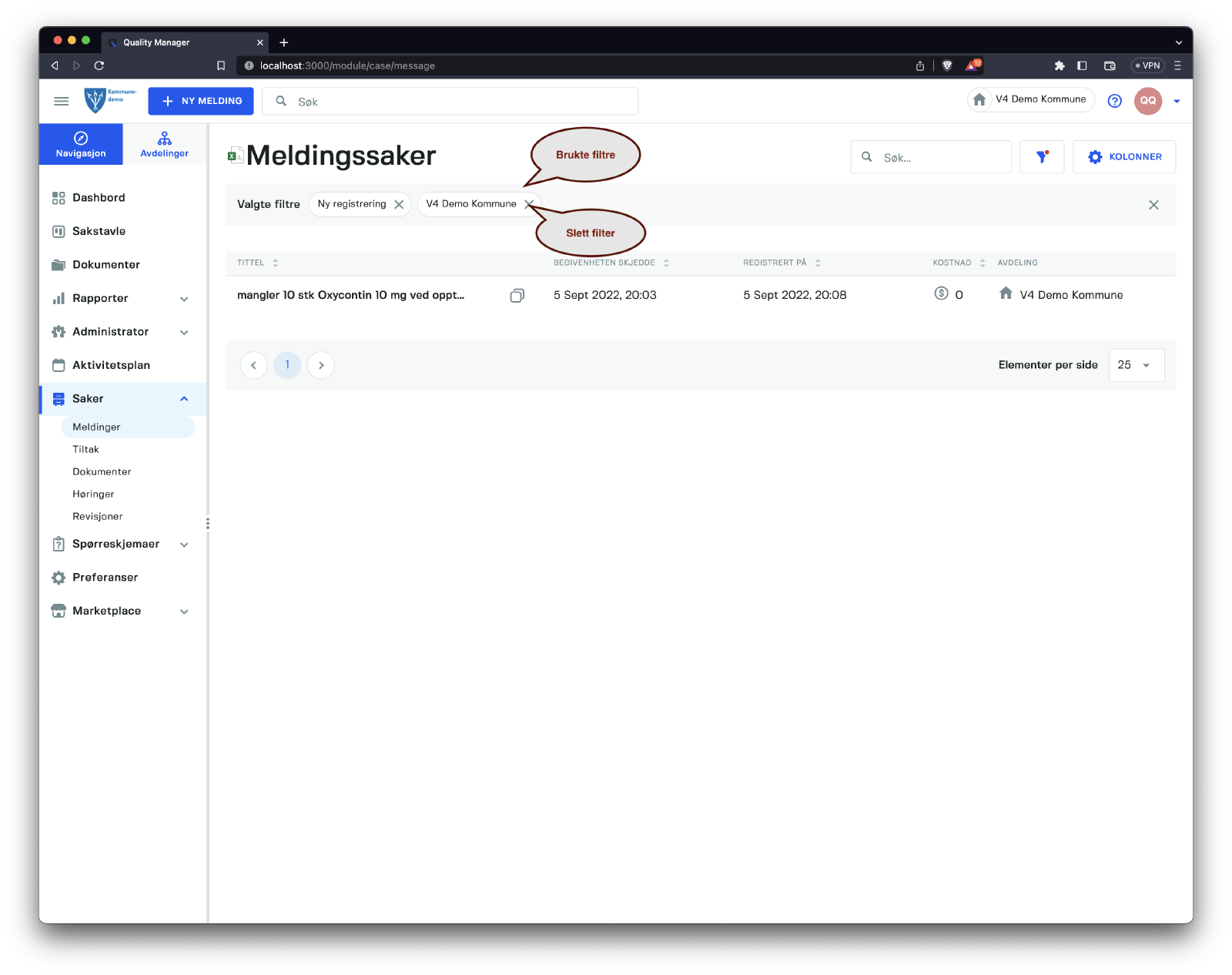Screen dimensions: 1232x975
Task: Click the Excel export icon beside Meldingssaker
Action: (x=235, y=156)
